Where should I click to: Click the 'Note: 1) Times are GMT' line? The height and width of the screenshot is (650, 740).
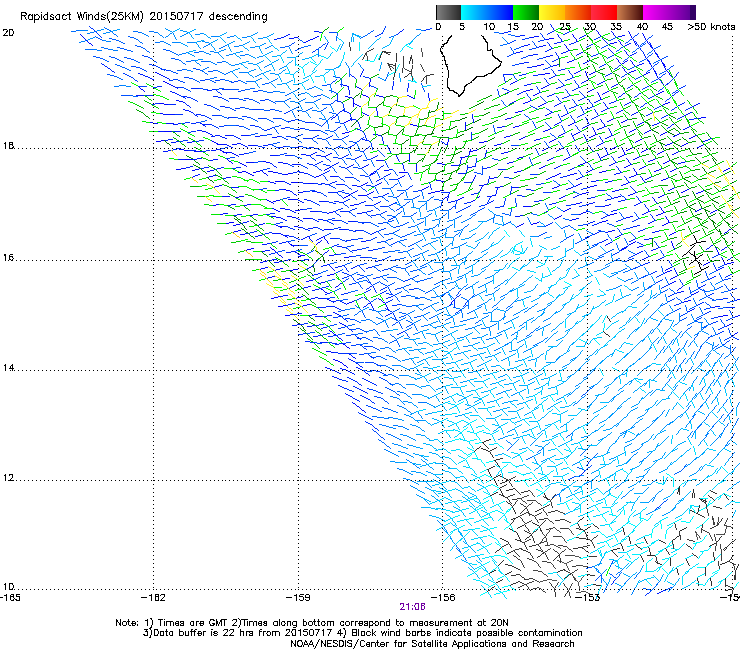click(312, 623)
